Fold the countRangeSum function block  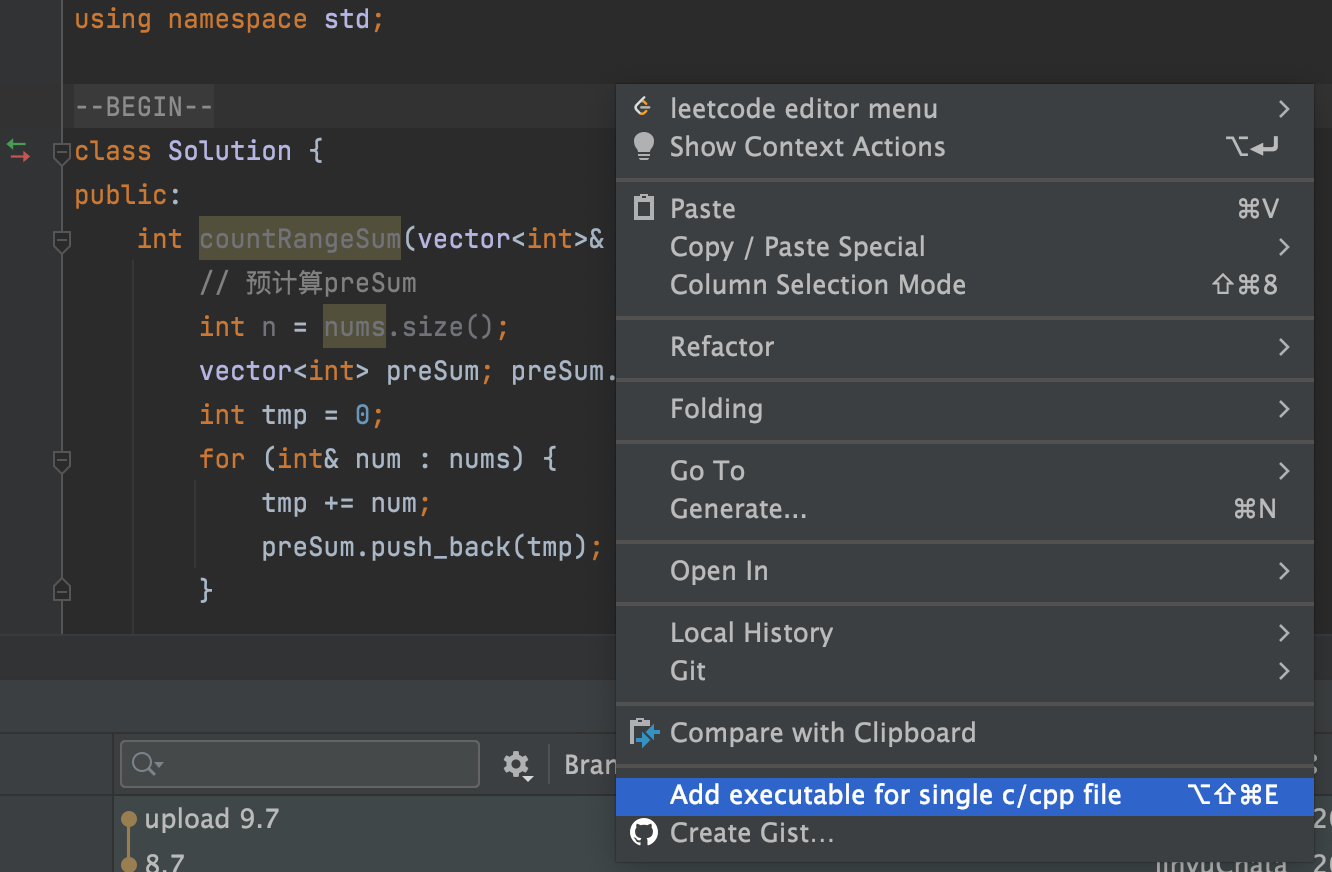point(62,240)
